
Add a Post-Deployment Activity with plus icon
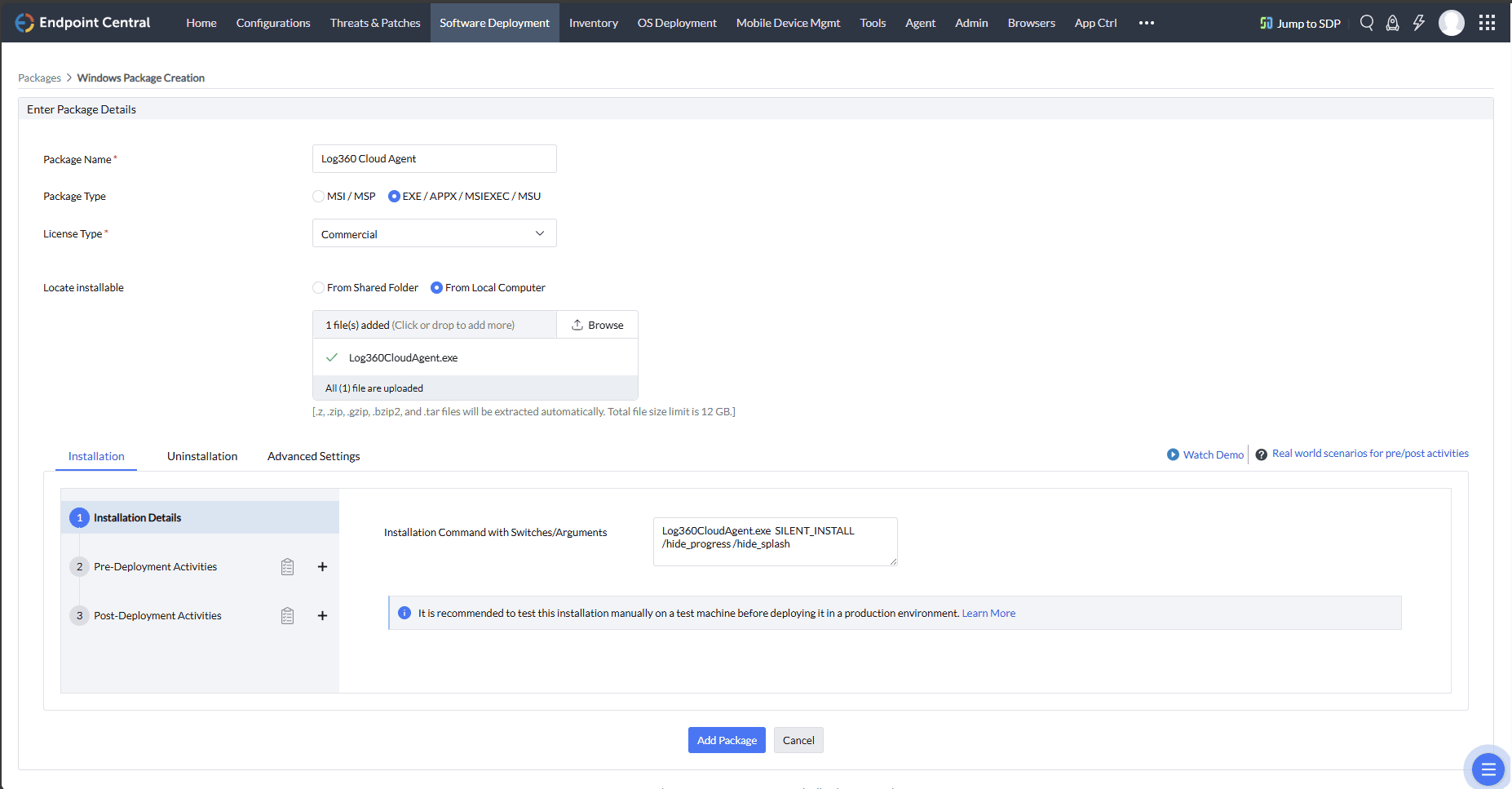pyautogui.click(x=322, y=616)
